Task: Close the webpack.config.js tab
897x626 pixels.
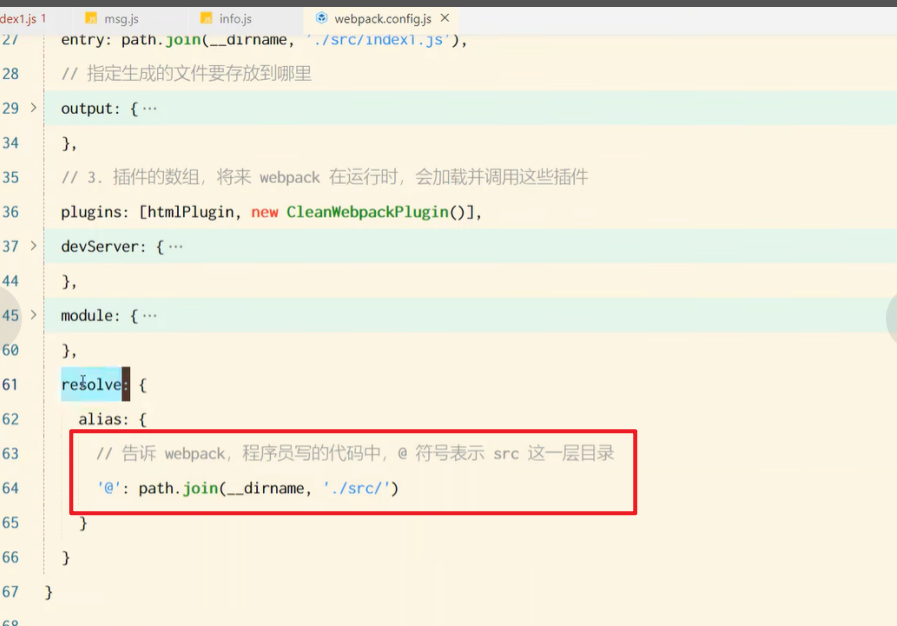Action: pos(445,18)
